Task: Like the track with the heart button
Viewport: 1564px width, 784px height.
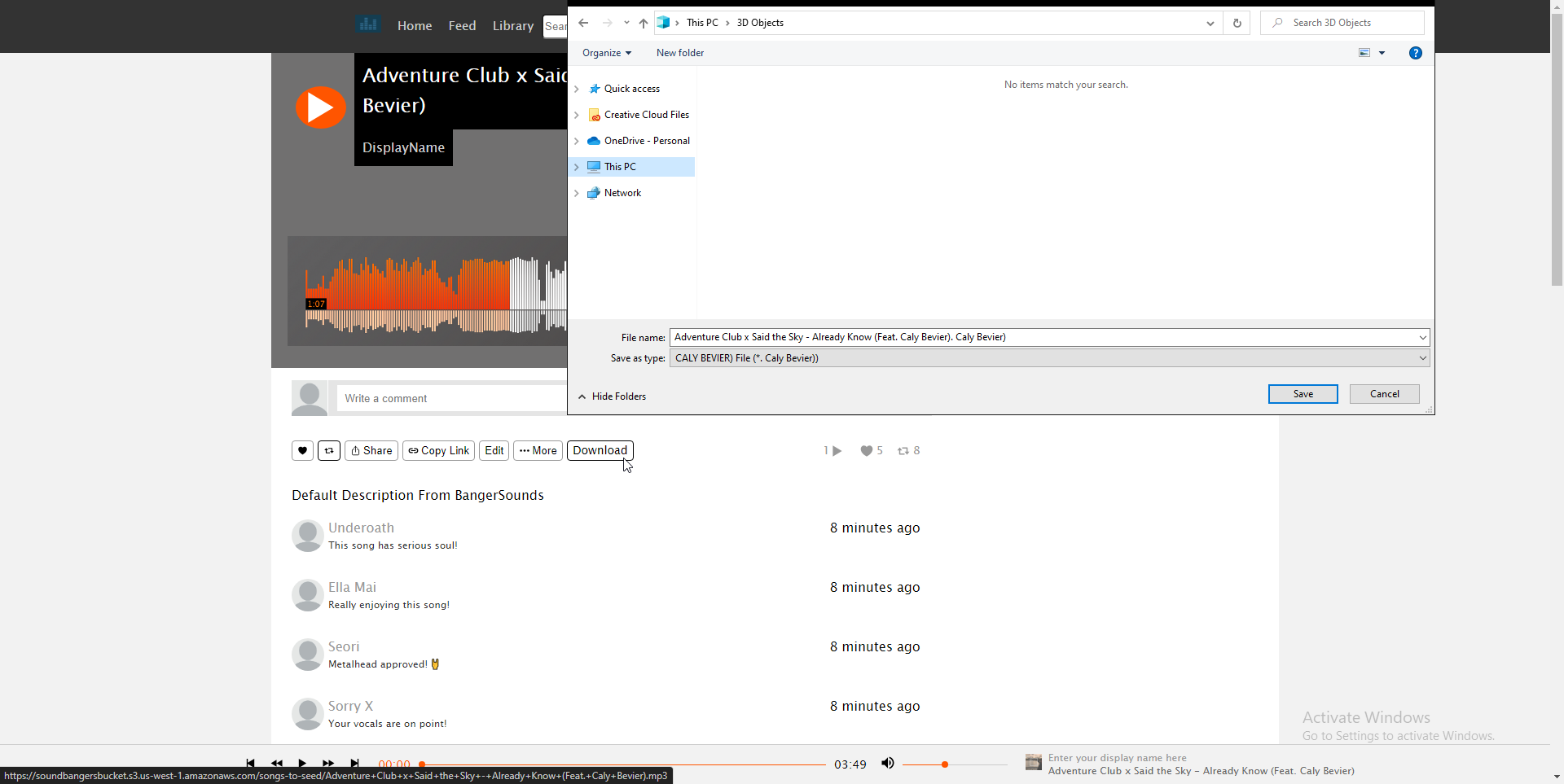Action: pos(302,450)
